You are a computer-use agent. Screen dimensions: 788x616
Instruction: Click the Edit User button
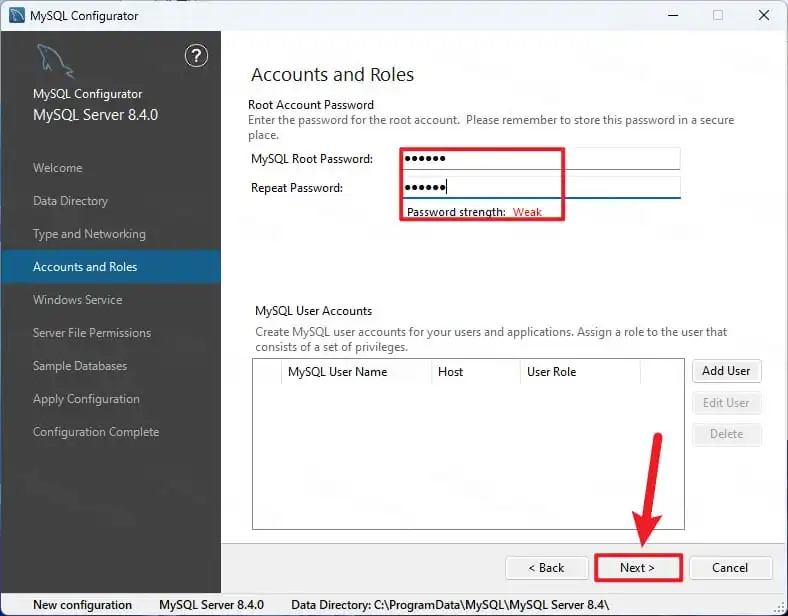pos(726,402)
